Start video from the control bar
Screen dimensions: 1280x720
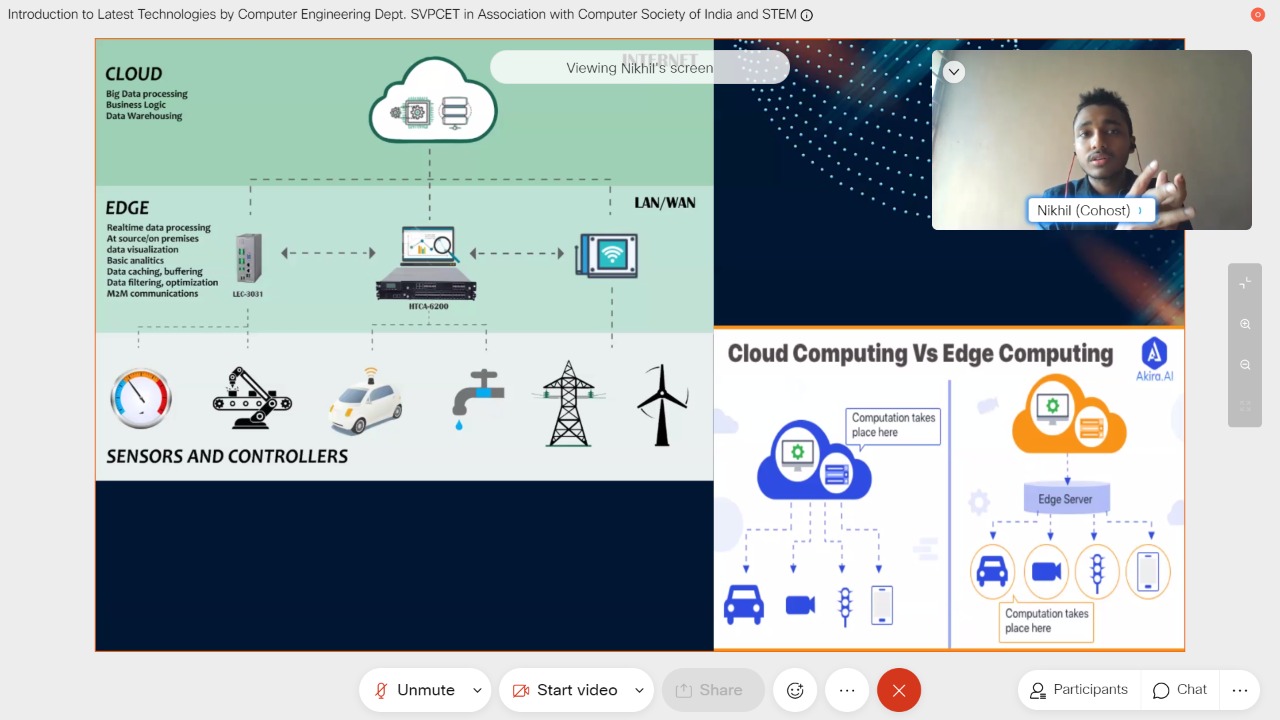tap(564, 690)
